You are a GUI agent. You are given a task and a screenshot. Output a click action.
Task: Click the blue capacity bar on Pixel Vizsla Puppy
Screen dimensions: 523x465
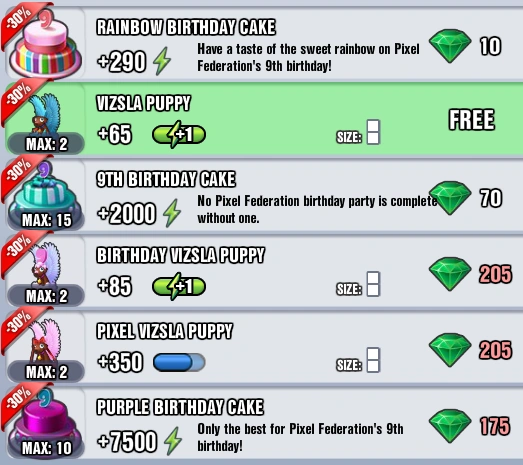click(x=179, y=363)
